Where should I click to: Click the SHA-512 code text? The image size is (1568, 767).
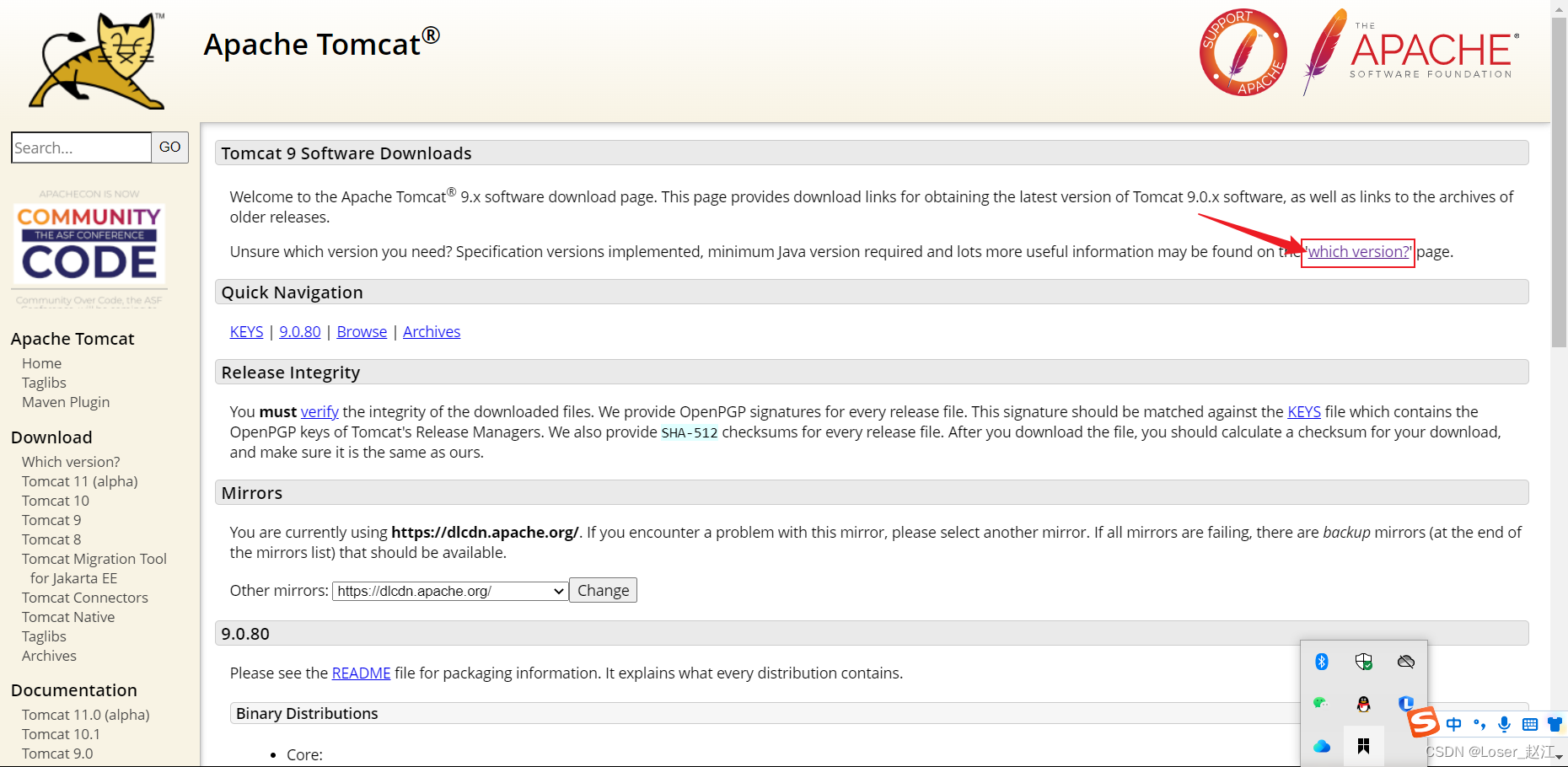coord(689,433)
